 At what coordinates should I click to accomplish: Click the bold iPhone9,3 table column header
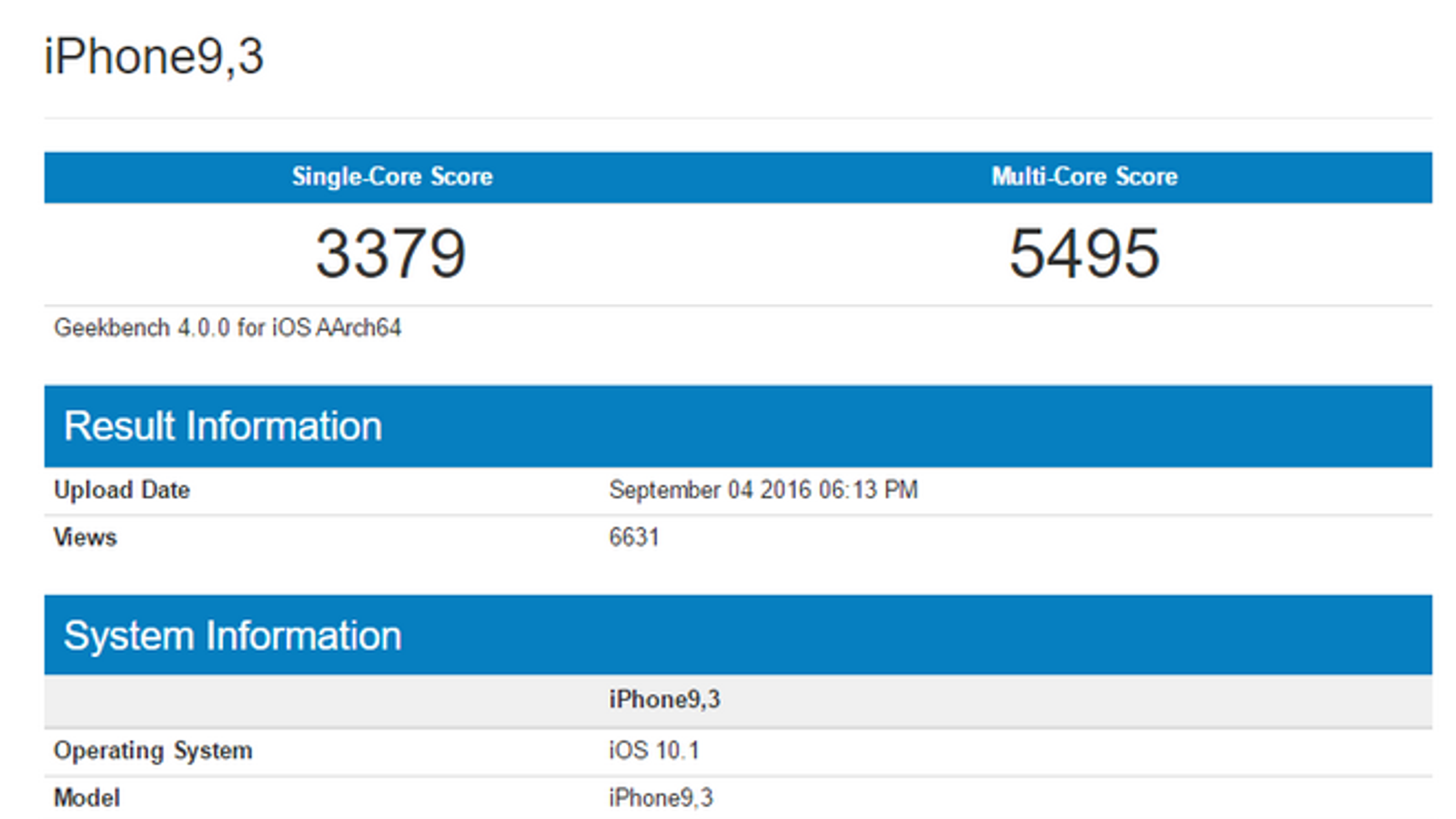(x=664, y=699)
